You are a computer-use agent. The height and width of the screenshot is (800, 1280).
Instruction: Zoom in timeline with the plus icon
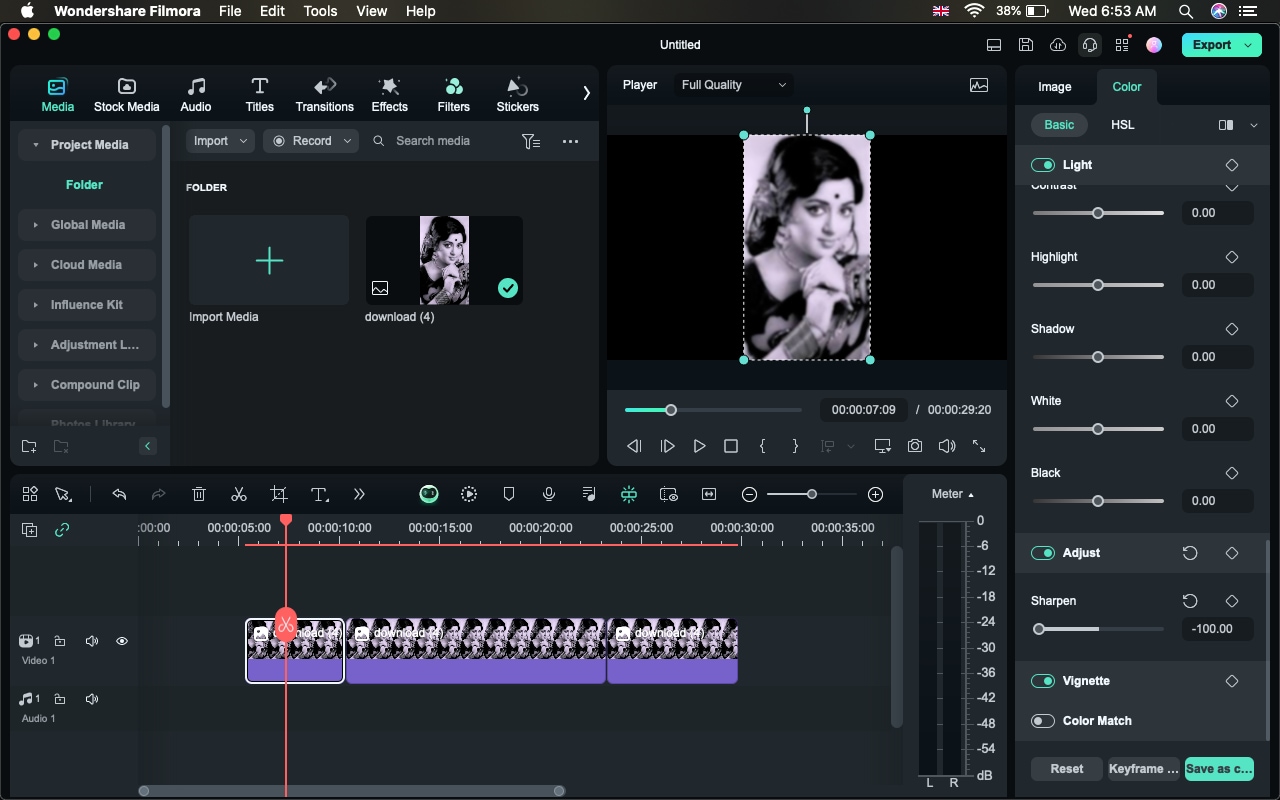(x=876, y=494)
